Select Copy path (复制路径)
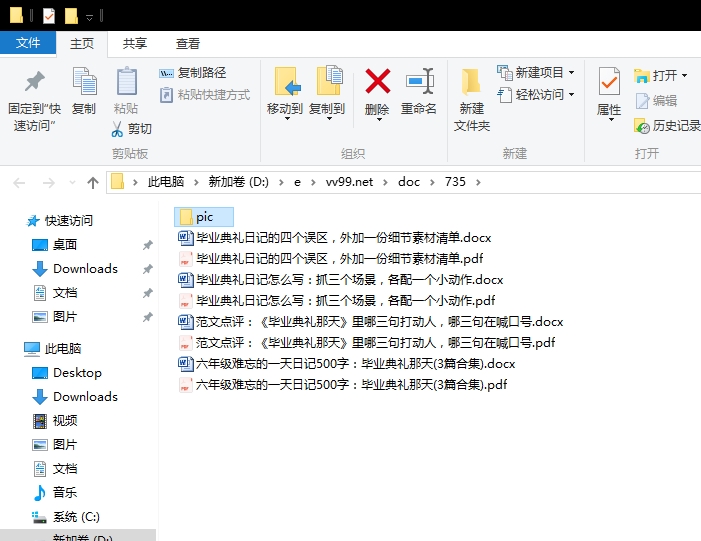 coord(193,72)
